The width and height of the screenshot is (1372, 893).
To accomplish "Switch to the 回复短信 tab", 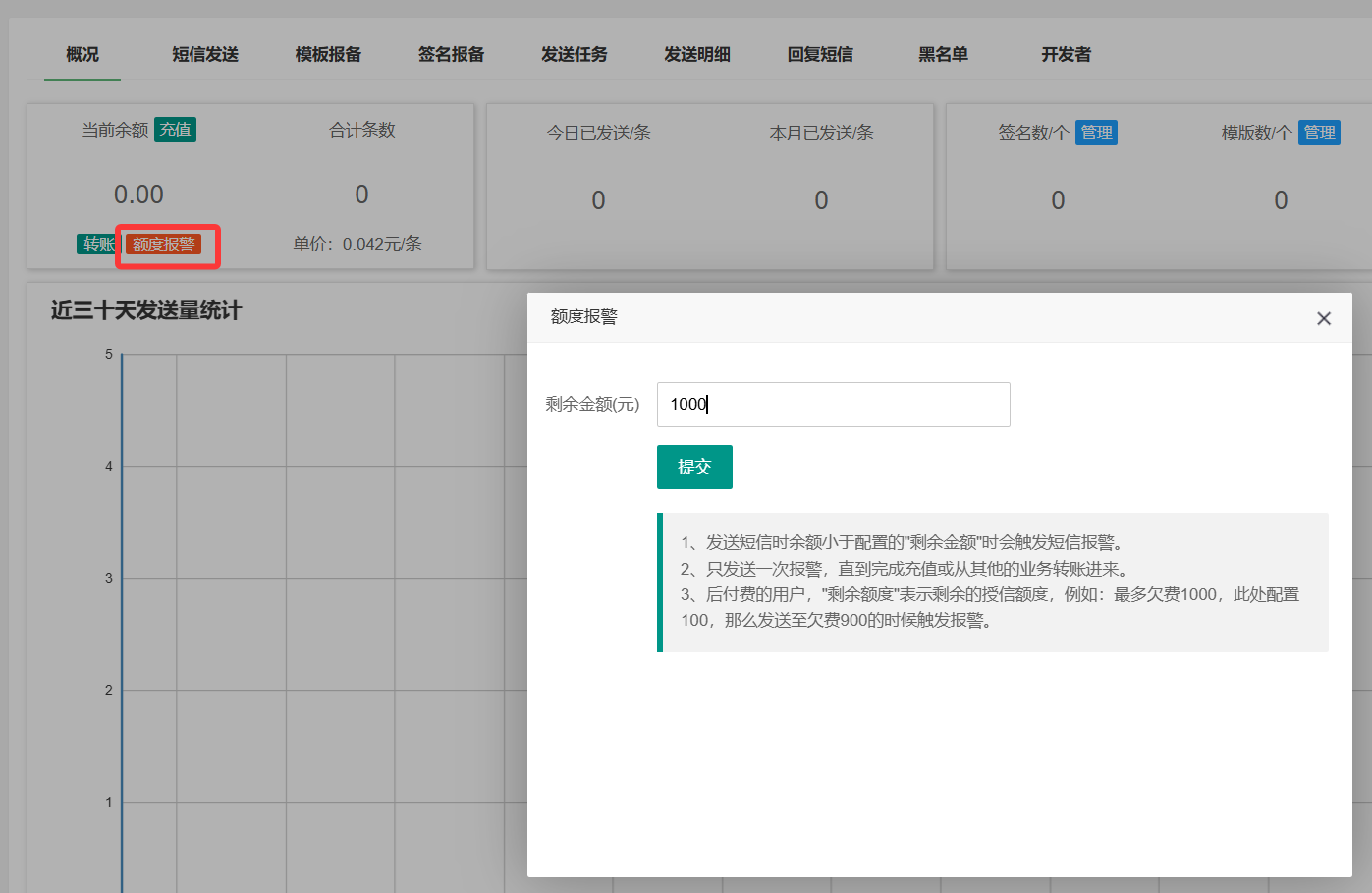I will [x=820, y=55].
